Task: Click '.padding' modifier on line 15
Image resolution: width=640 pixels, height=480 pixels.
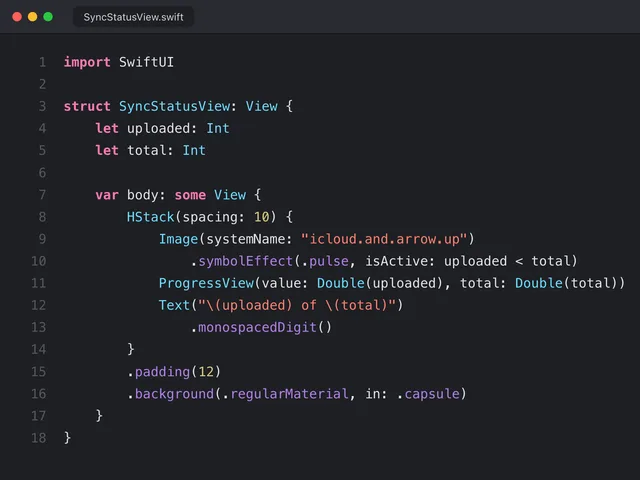Action: tap(158, 371)
